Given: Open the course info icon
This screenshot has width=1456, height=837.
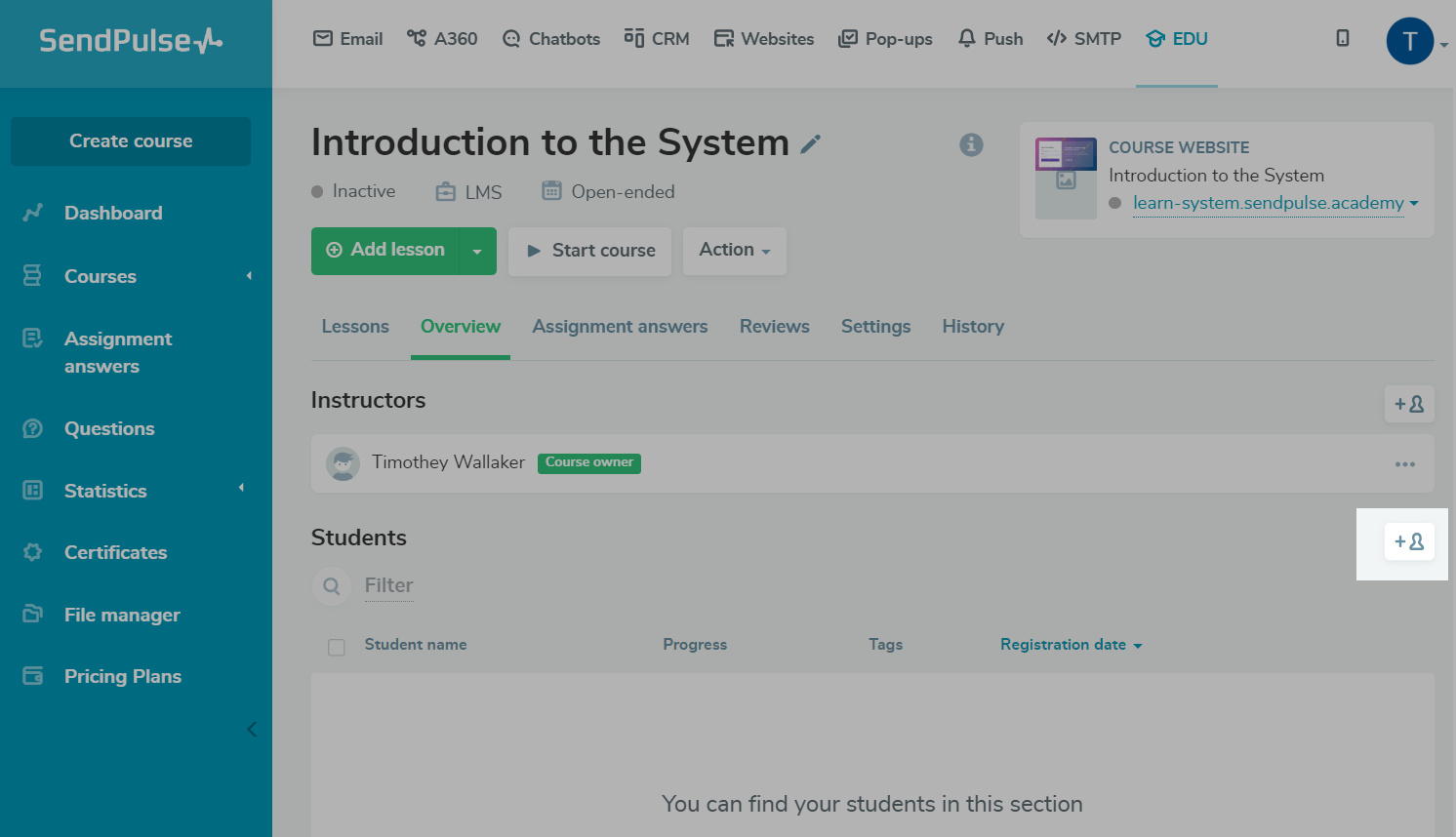Looking at the screenshot, I should pyautogui.click(x=971, y=144).
